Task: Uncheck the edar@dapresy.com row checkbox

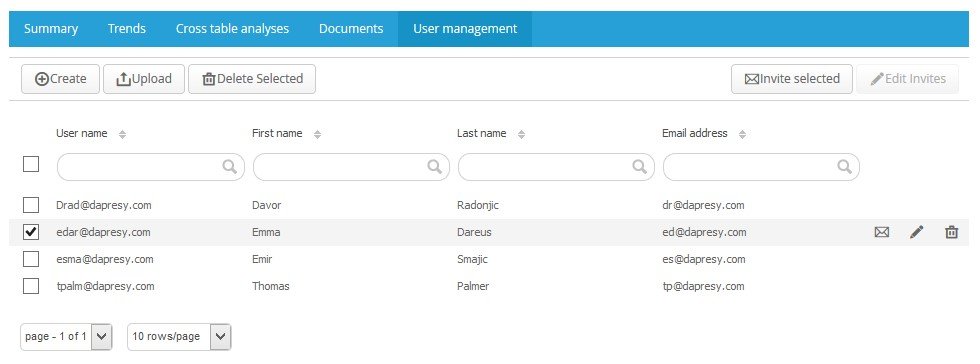Action: [x=31, y=232]
